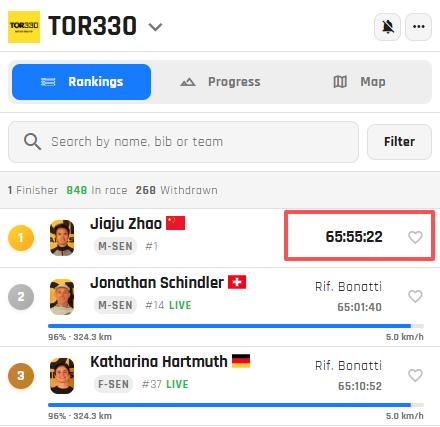Open the three-dots more options menu

419,27
